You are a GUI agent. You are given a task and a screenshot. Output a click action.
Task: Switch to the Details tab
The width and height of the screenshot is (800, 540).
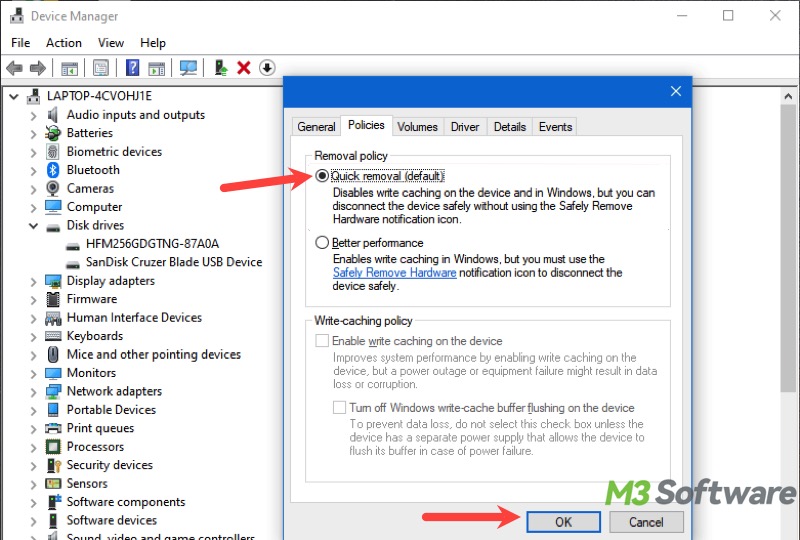click(510, 127)
